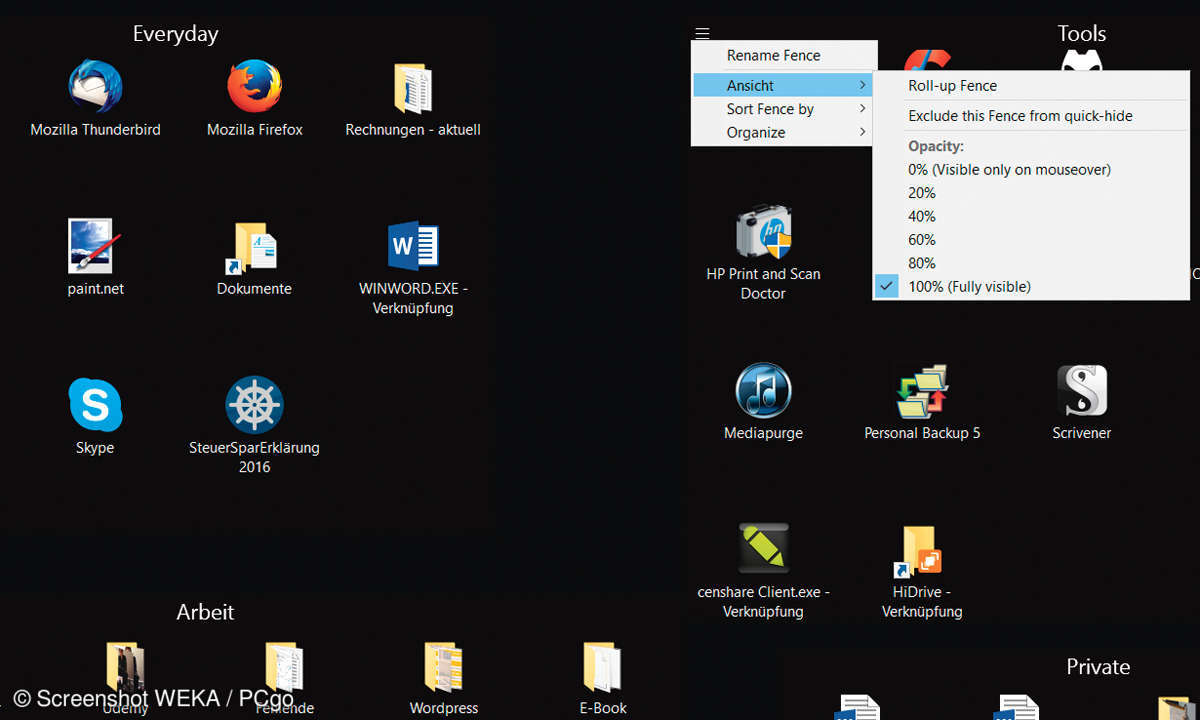The image size is (1200, 720).
Task: Select the Dokumente folder shortcut
Action: pyautogui.click(x=254, y=248)
